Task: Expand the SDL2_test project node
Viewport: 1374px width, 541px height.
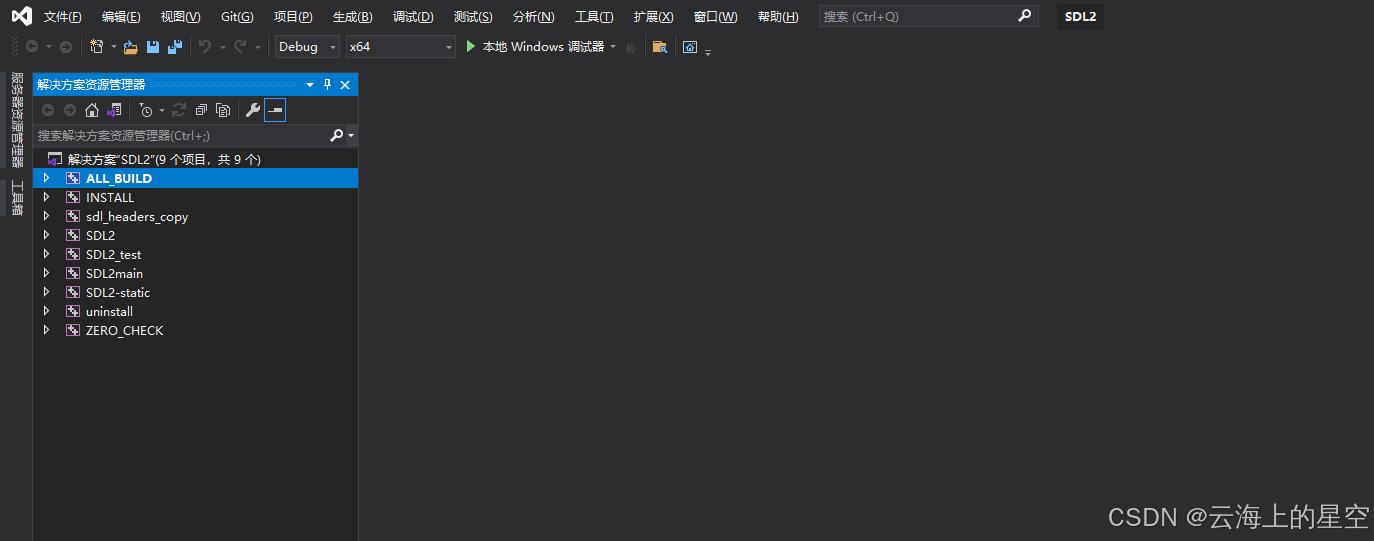Action: click(x=46, y=254)
